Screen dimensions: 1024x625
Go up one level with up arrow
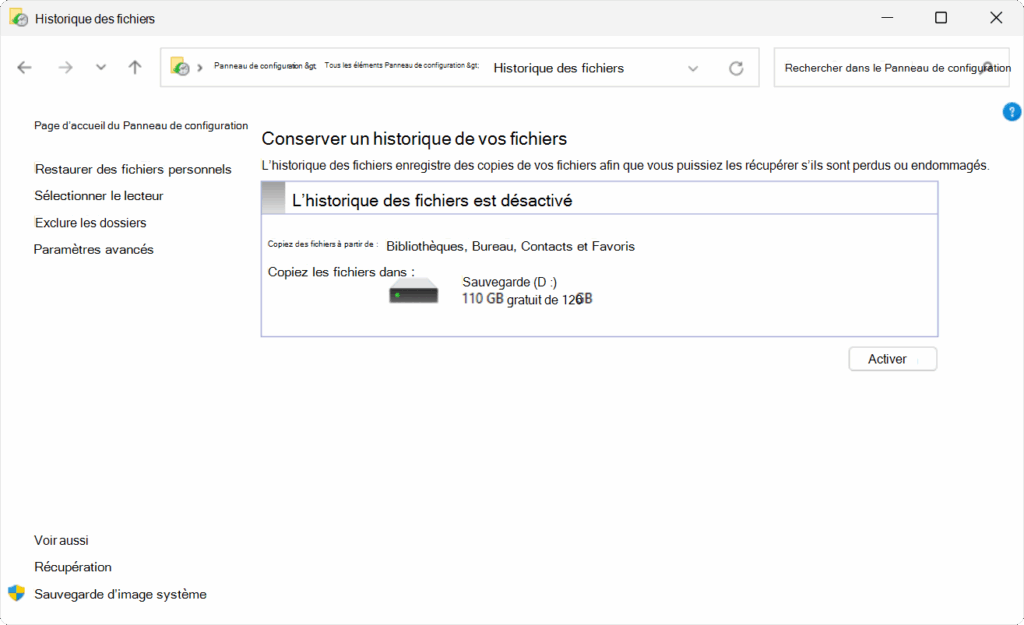(135, 68)
